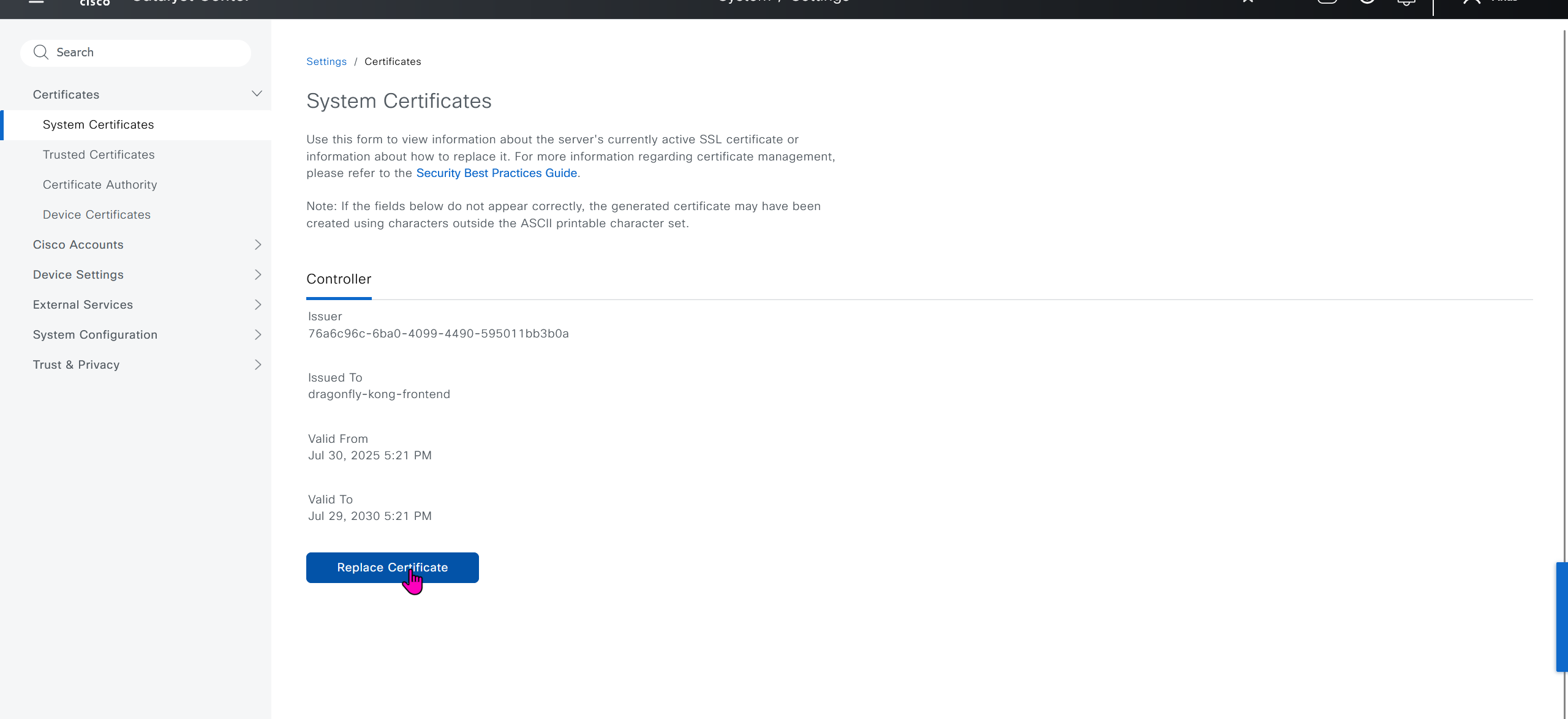The image size is (1568, 719).
Task: Switch to the Controller tab
Action: click(339, 279)
